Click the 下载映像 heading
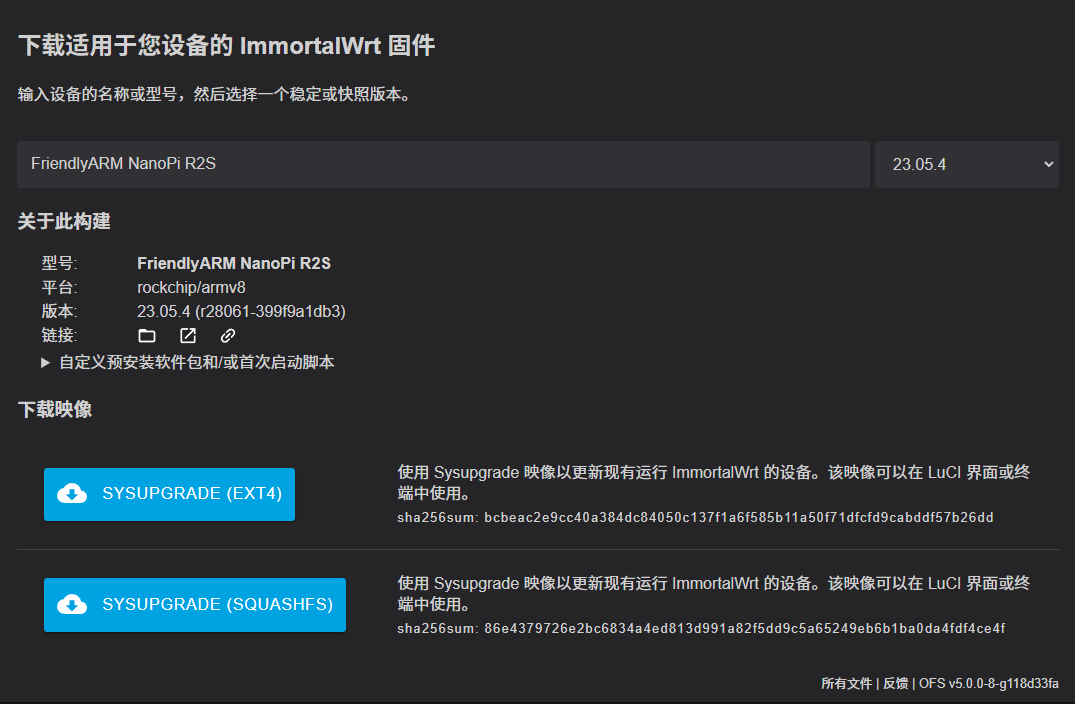1075x704 pixels. pos(54,409)
